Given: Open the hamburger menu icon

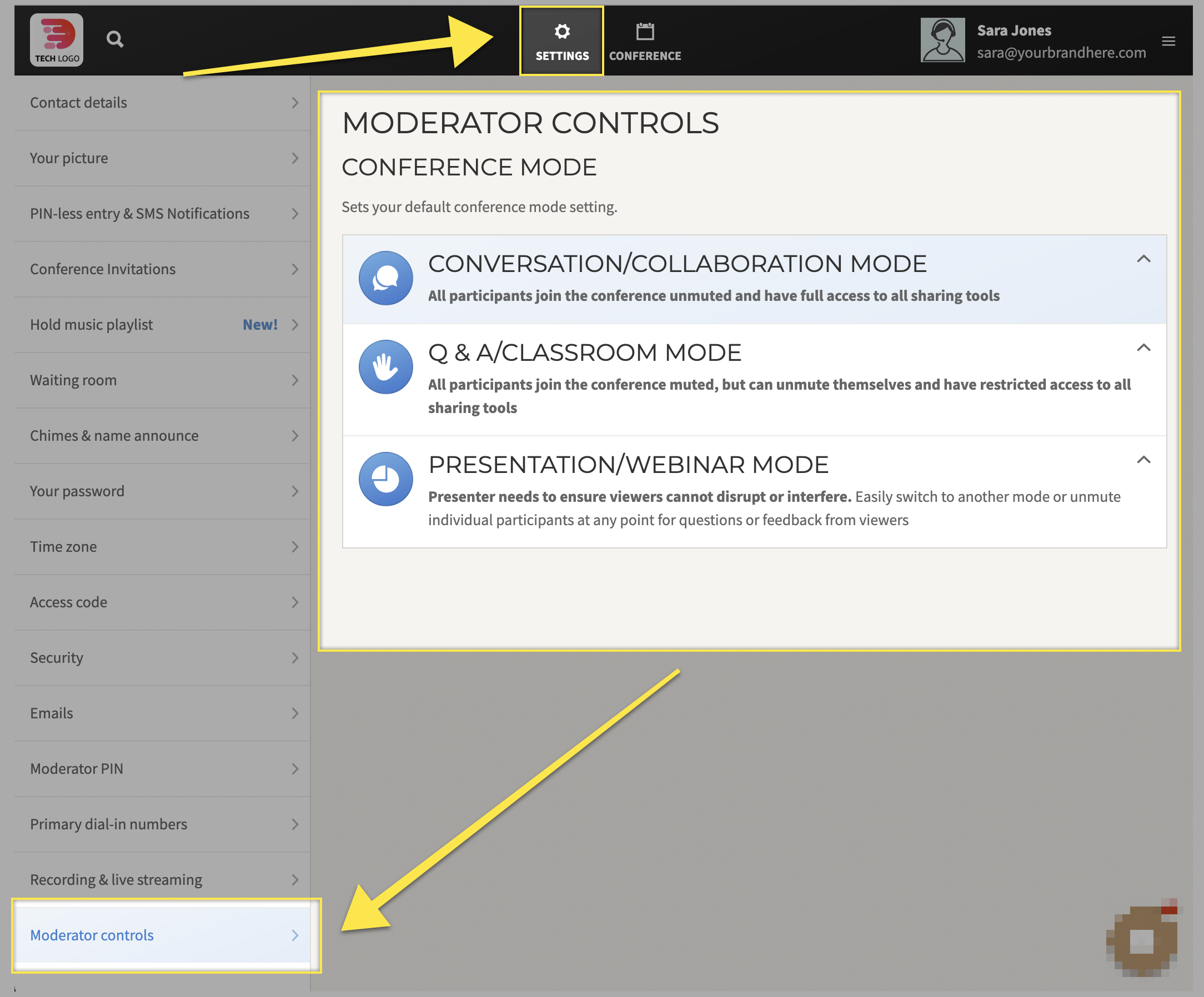Looking at the screenshot, I should click(x=1168, y=41).
